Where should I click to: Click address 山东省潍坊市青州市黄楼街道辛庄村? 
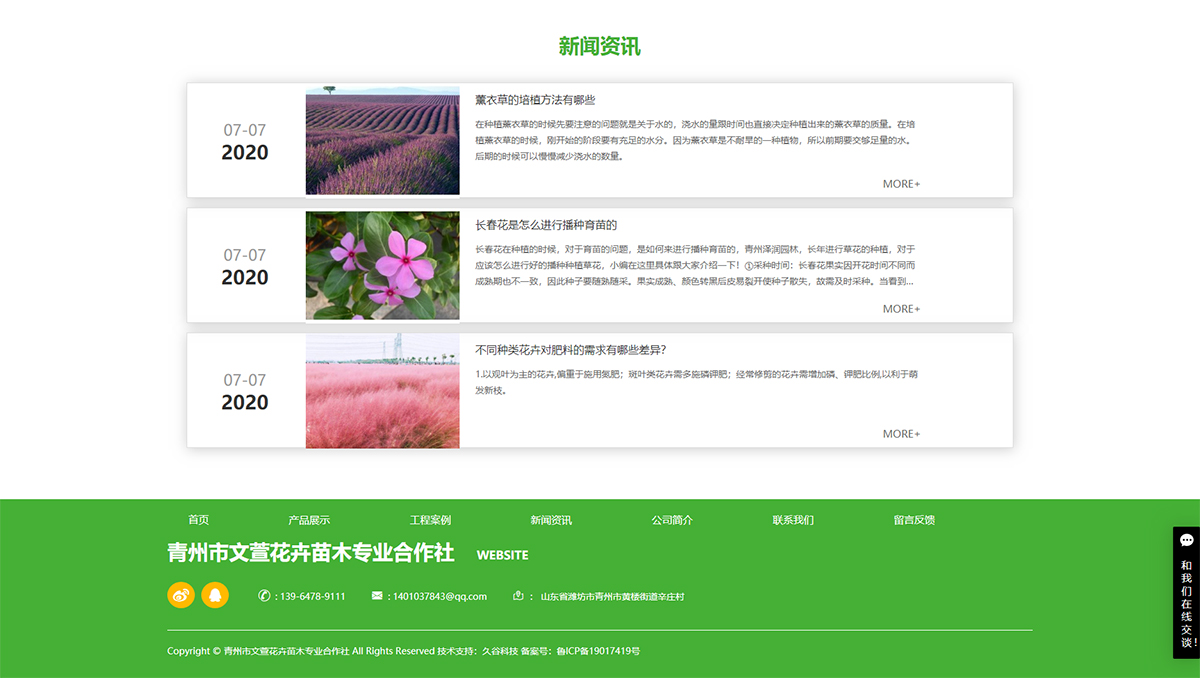pos(612,597)
